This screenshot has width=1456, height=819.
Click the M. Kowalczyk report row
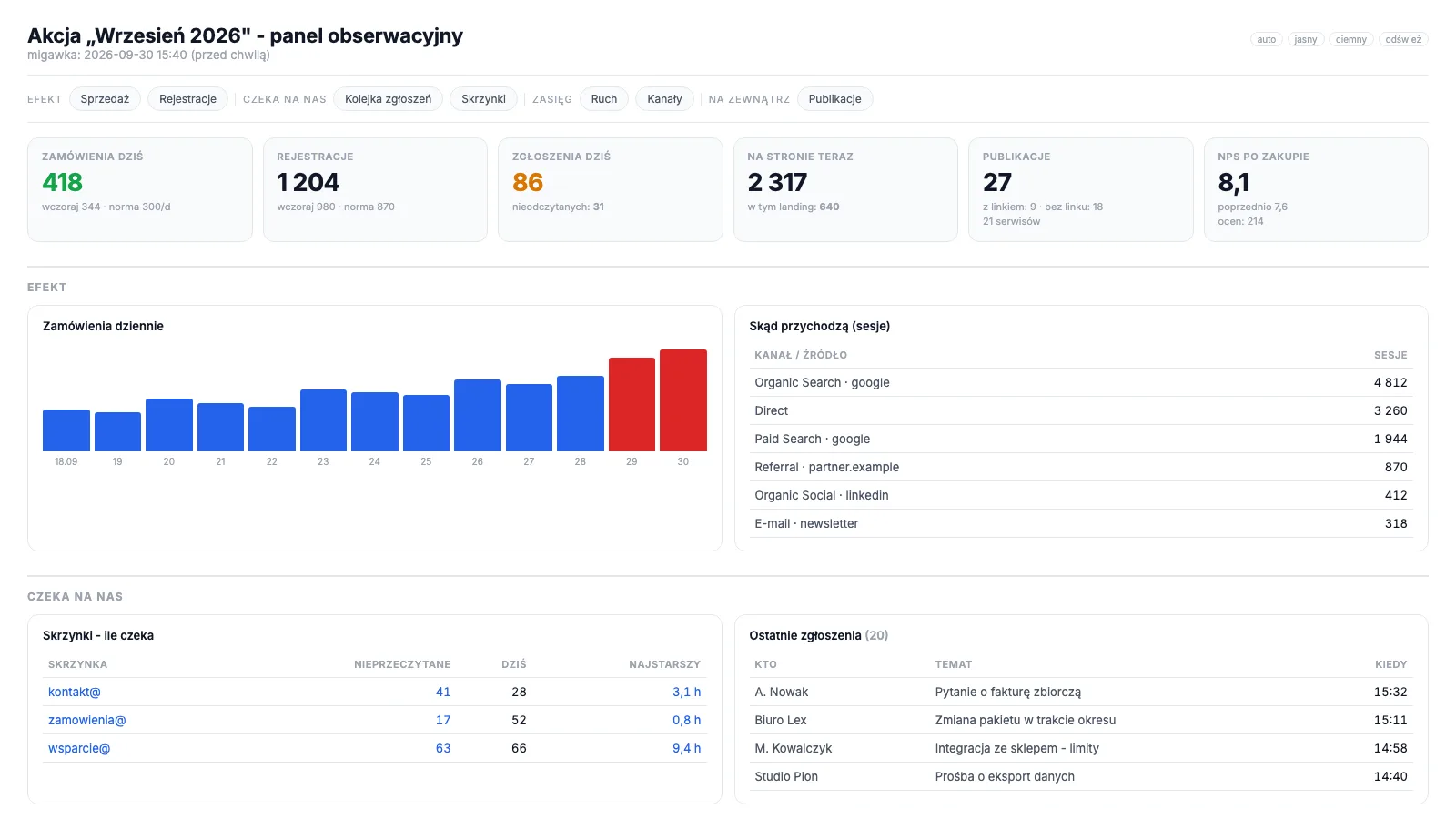(1081, 748)
